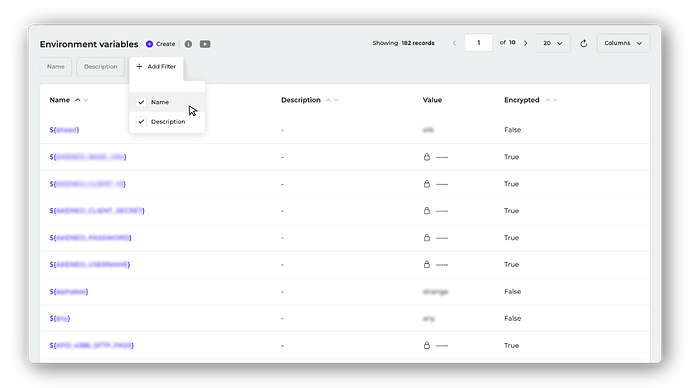Image resolution: width=690 pixels, height=388 pixels.
Task: Click True in CLIENT_SECRET row
Action: [511, 211]
